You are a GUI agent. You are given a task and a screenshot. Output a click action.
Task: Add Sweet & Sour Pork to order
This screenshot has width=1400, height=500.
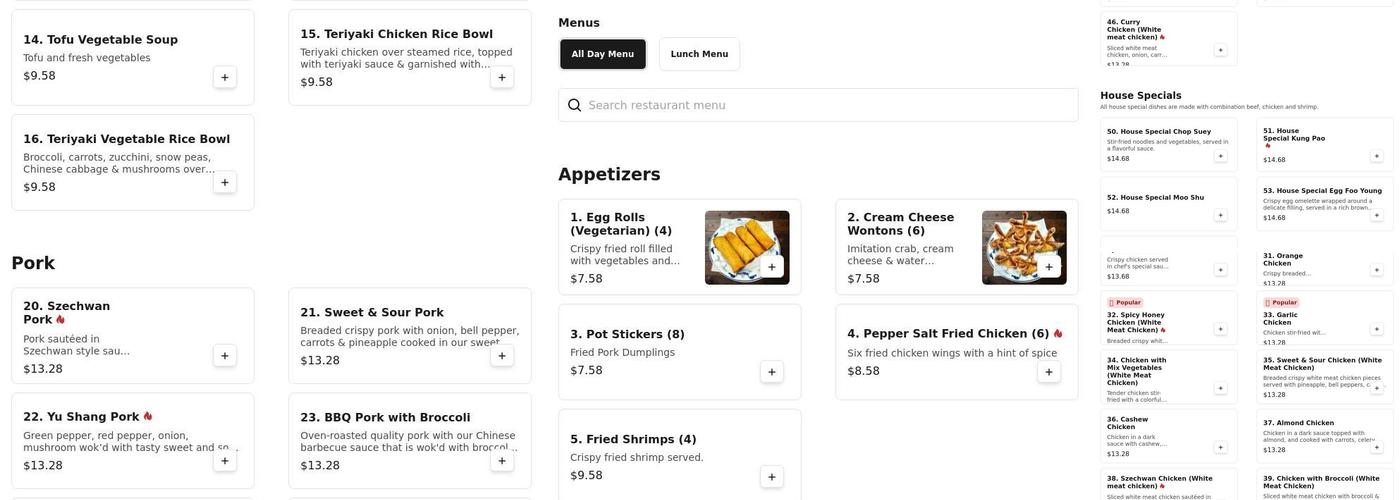pos(502,356)
